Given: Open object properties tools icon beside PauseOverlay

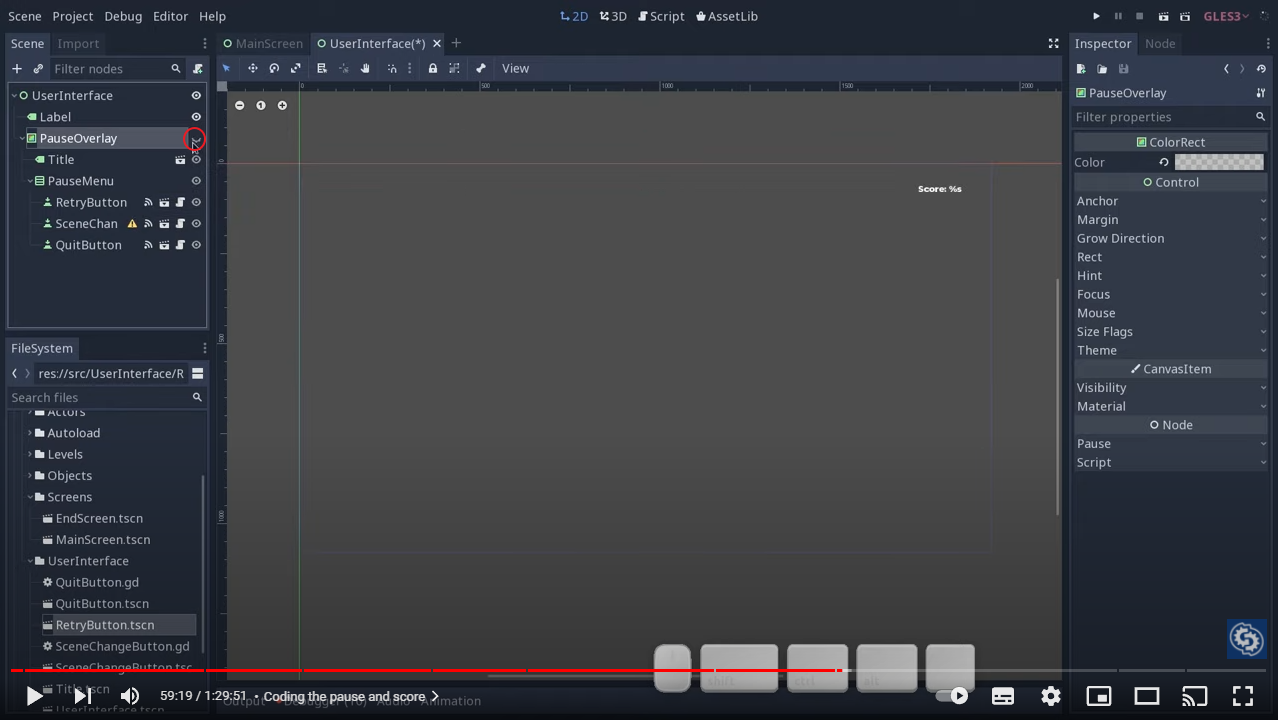Looking at the screenshot, I should (1261, 93).
